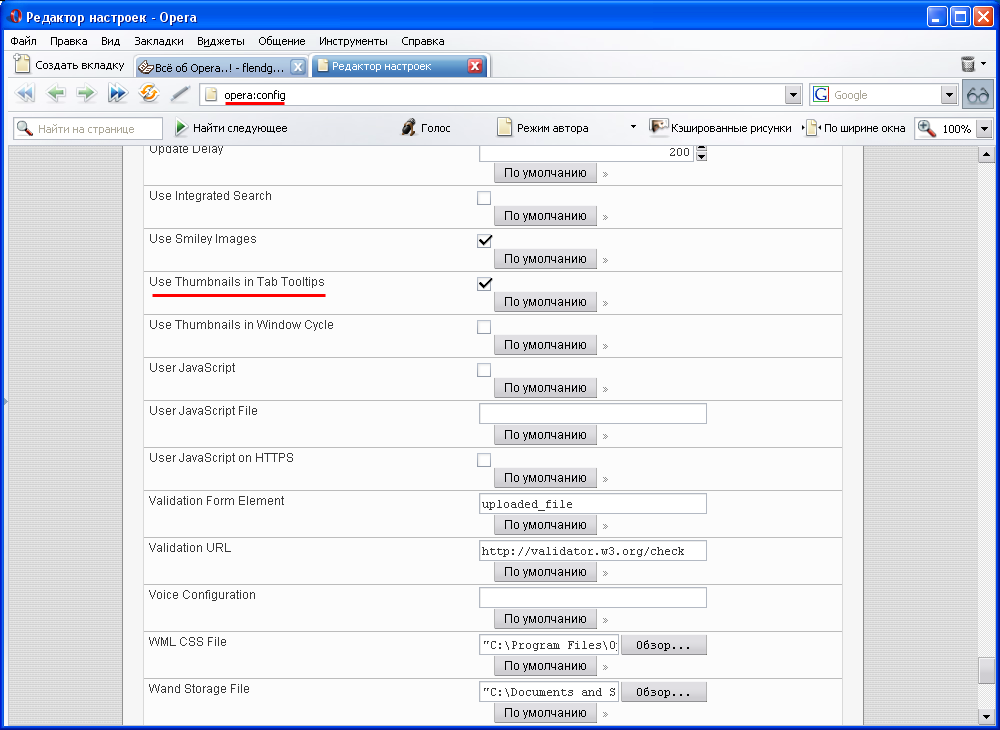Click the Find on page search field

coord(88,129)
